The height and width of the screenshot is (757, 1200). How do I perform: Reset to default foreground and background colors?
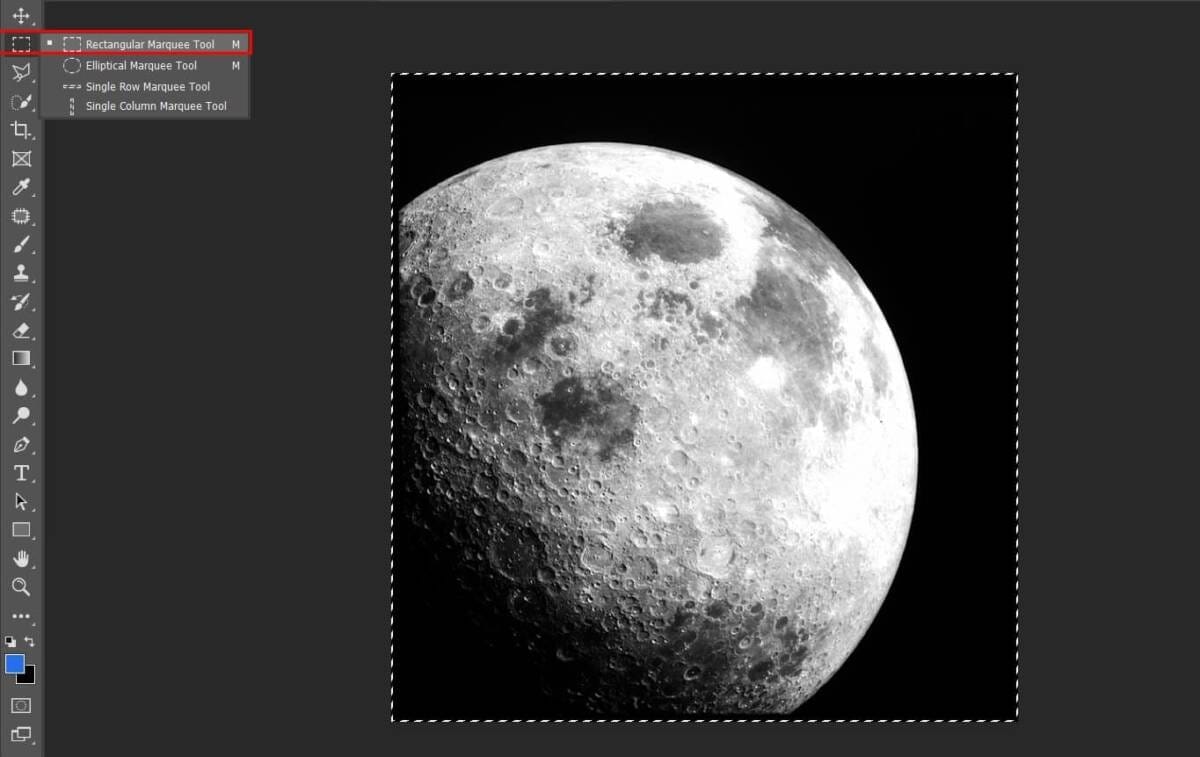coord(10,641)
